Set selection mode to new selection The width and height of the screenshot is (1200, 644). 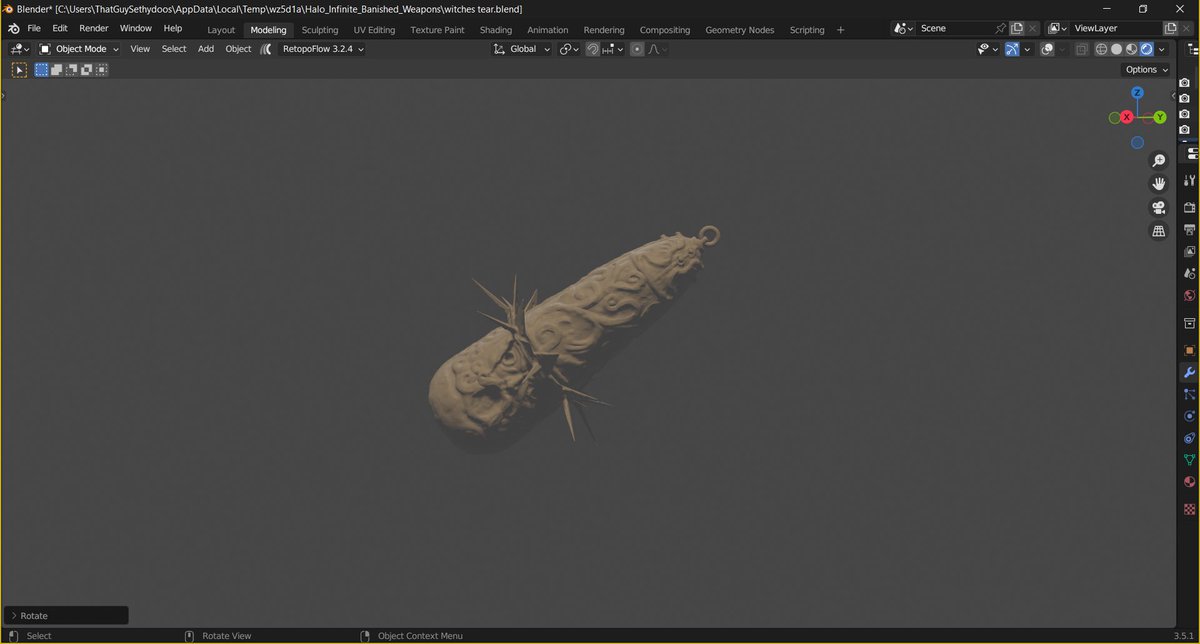point(41,70)
